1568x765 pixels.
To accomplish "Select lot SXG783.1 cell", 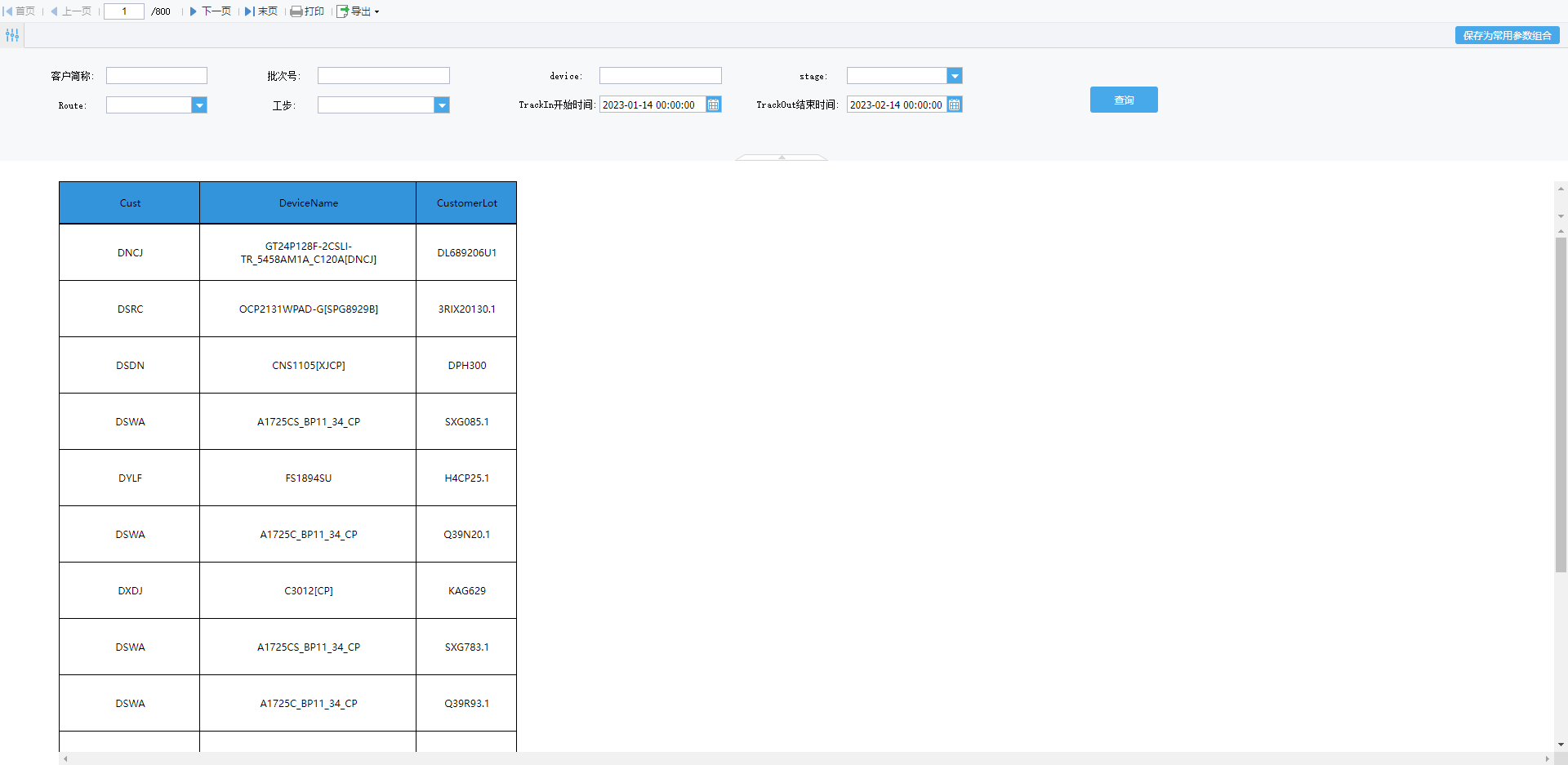I will point(466,647).
